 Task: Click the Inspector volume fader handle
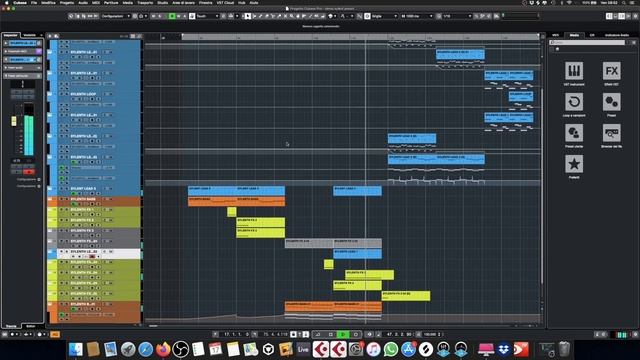point(14,121)
